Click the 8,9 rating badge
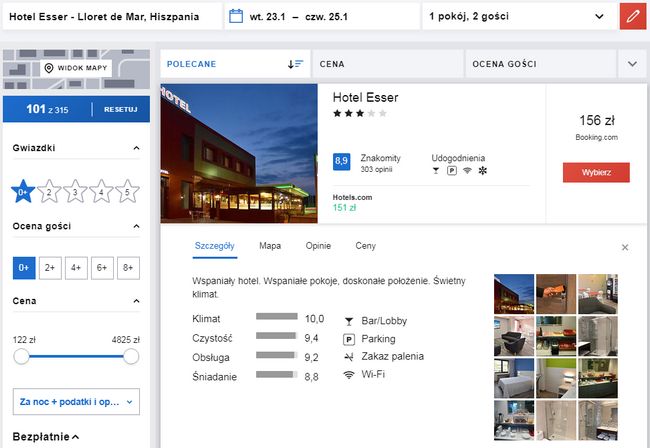The width and height of the screenshot is (650, 448). point(342,161)
